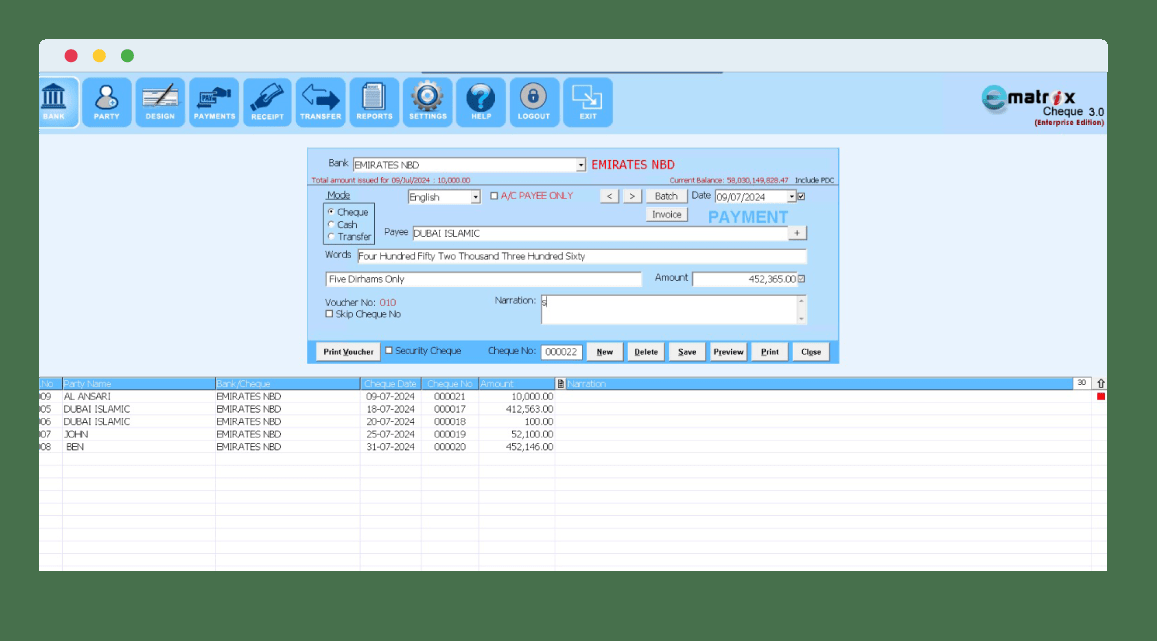Go to the Payments section

pyautogui.click(x=214, y=102)
